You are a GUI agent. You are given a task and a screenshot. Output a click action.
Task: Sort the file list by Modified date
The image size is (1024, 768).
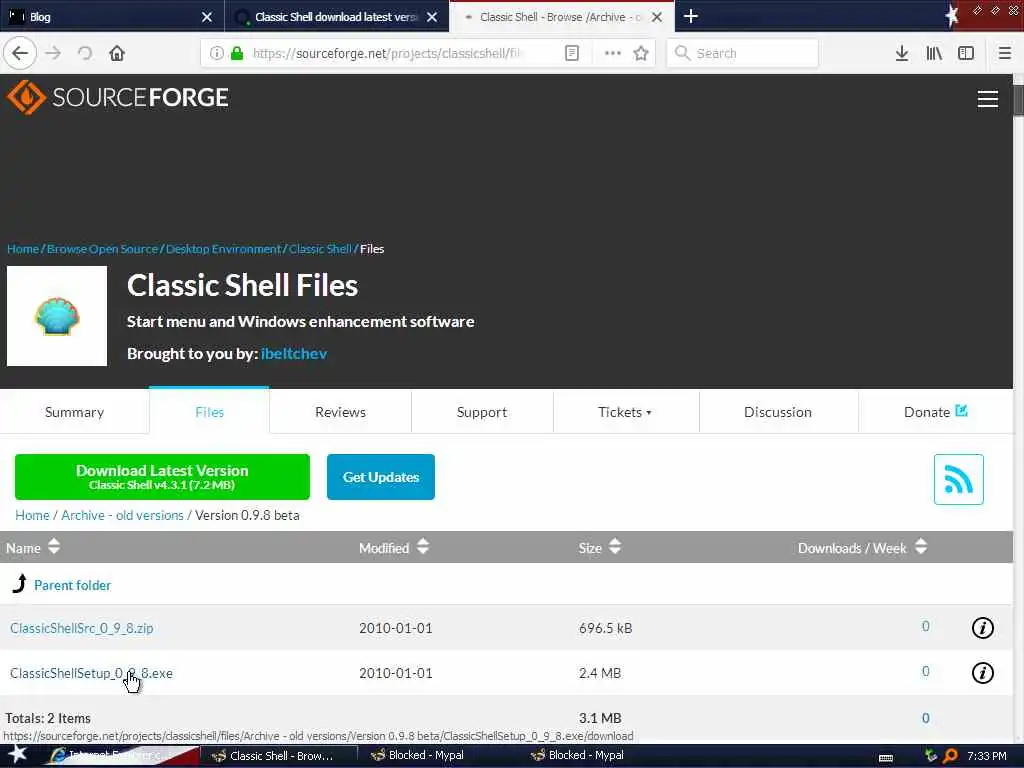pos(394,547)
